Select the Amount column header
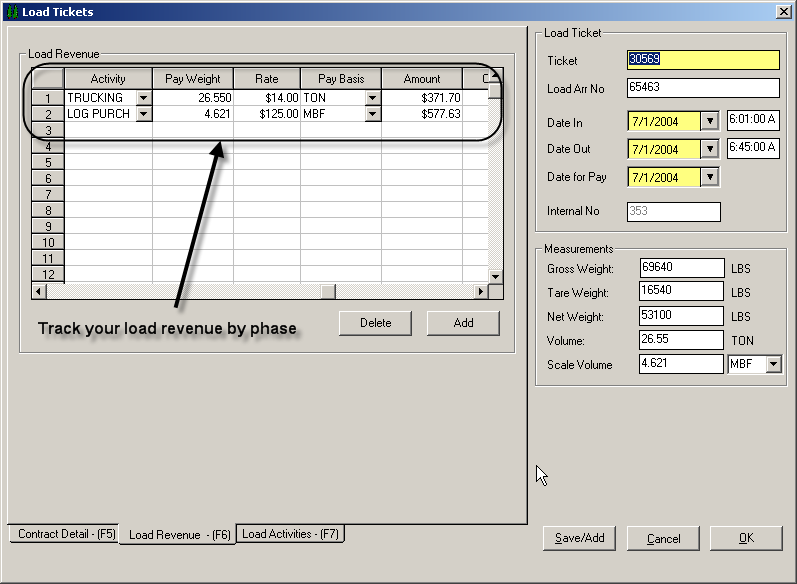 422,79
